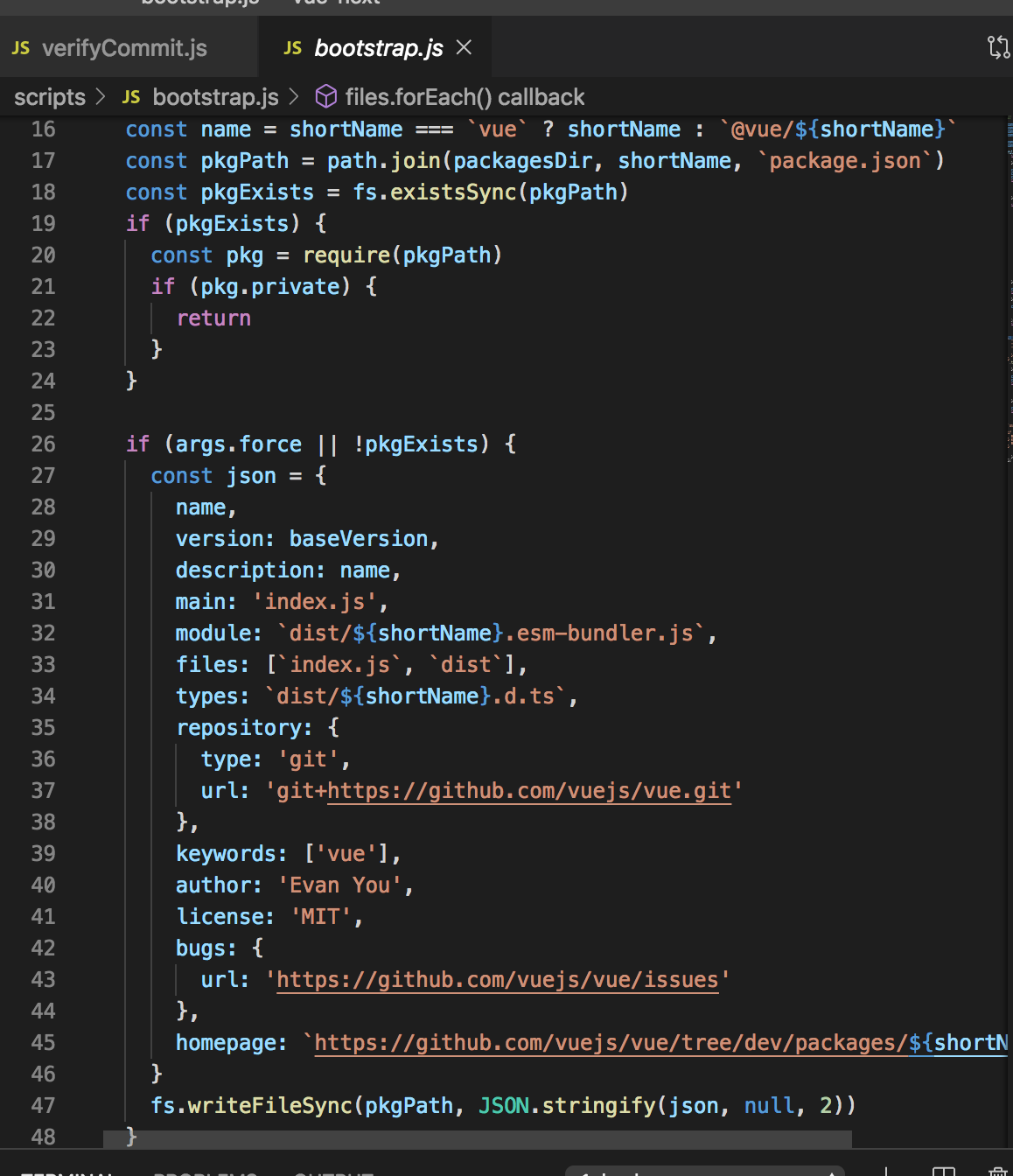Open changes compare icon in editor toolbar
Image resolution: width=1013 pixels, height=1176 pixels.
tap(998, 47)
